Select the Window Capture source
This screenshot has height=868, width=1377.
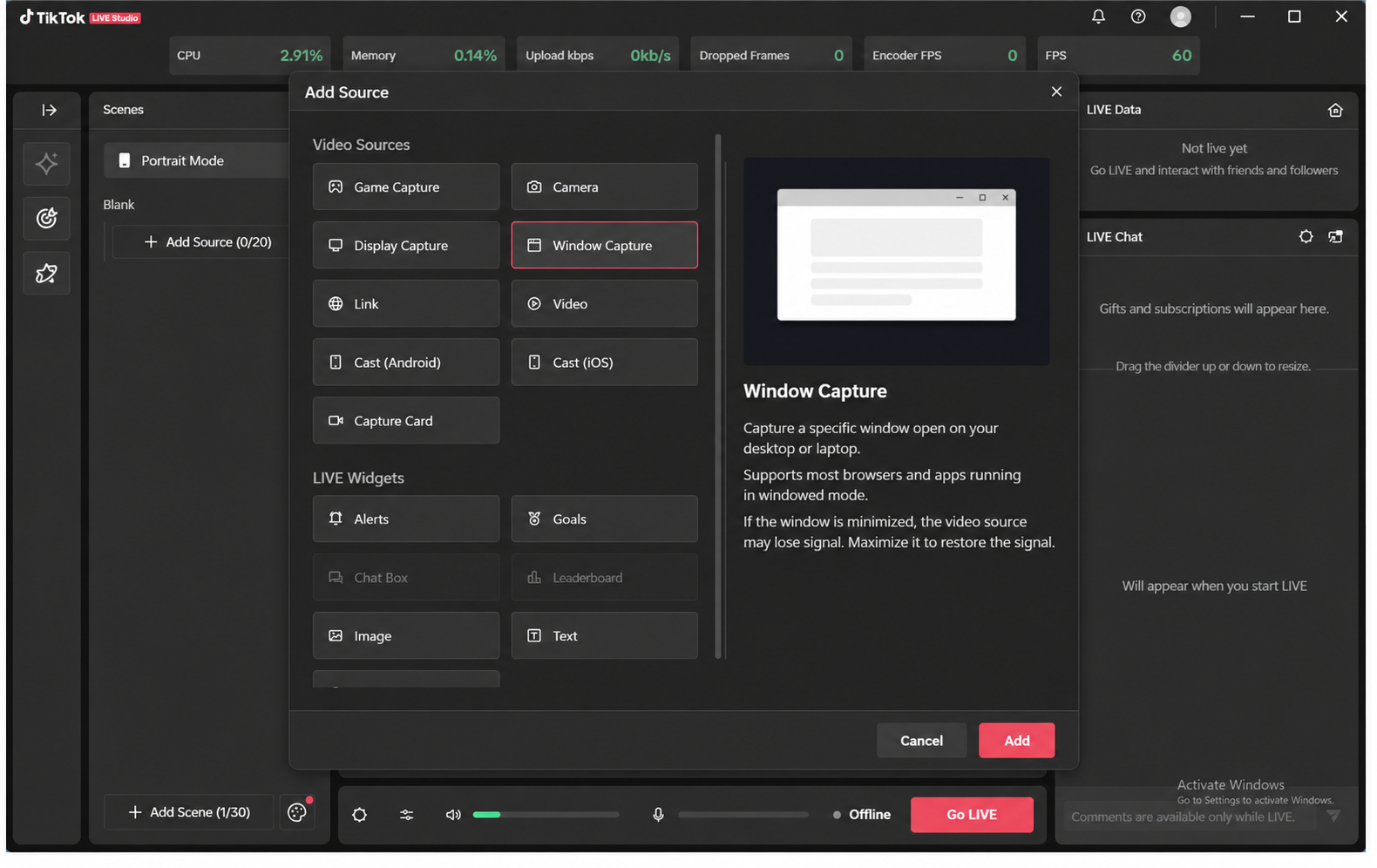604,245
